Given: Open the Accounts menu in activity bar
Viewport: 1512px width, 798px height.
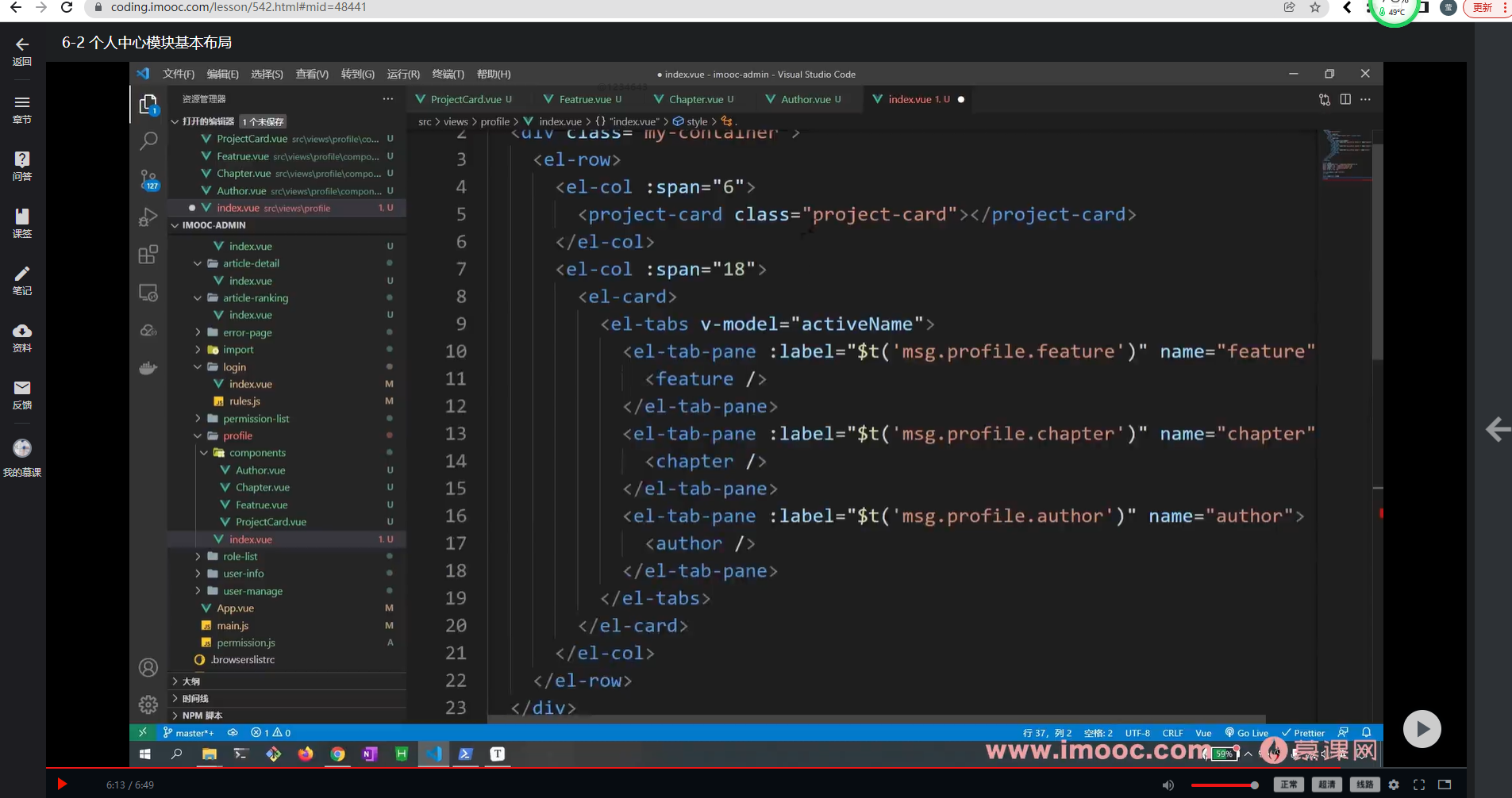Looking at the screenshot, I should [148, 667].
